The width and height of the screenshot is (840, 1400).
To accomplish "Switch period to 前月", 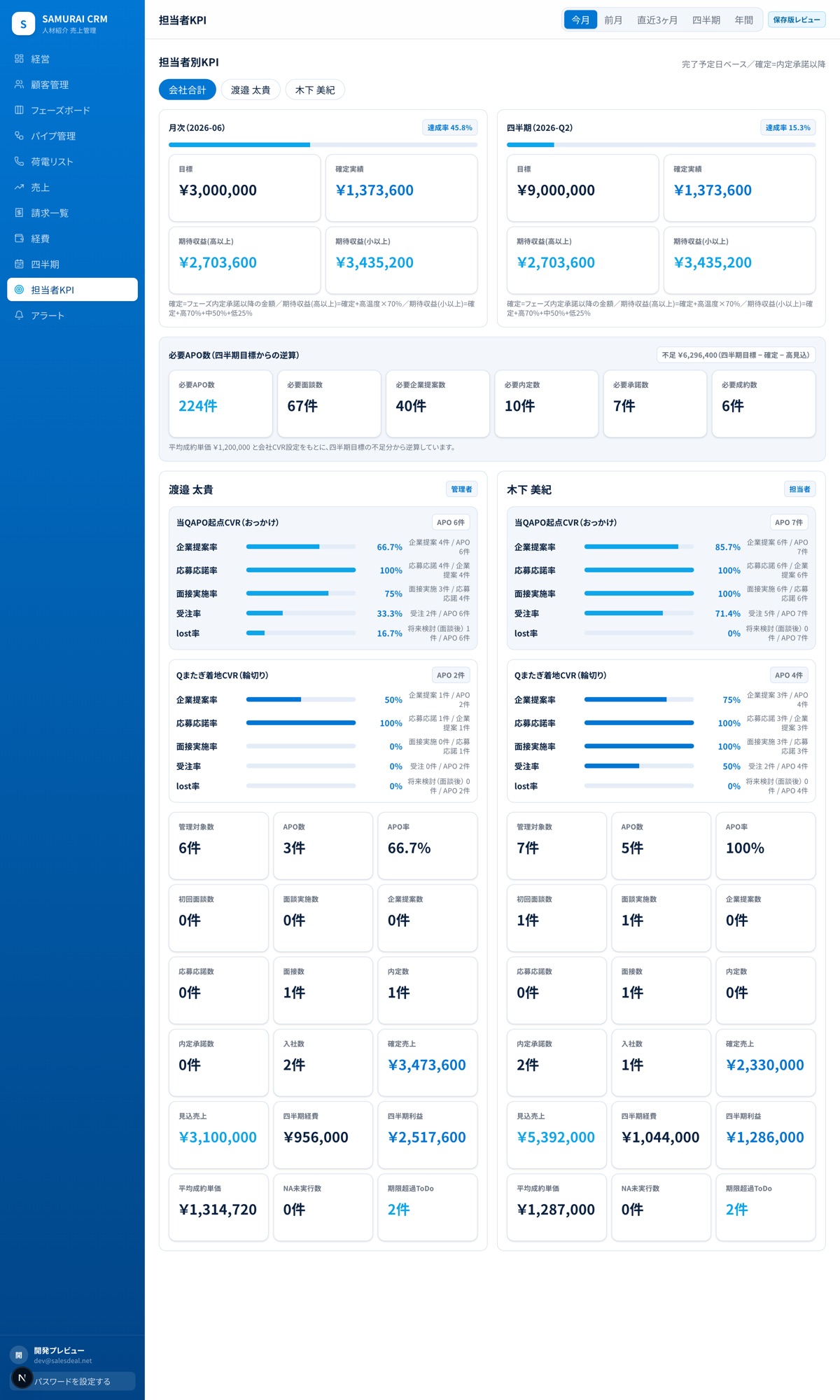I will [x=613, y=20].
